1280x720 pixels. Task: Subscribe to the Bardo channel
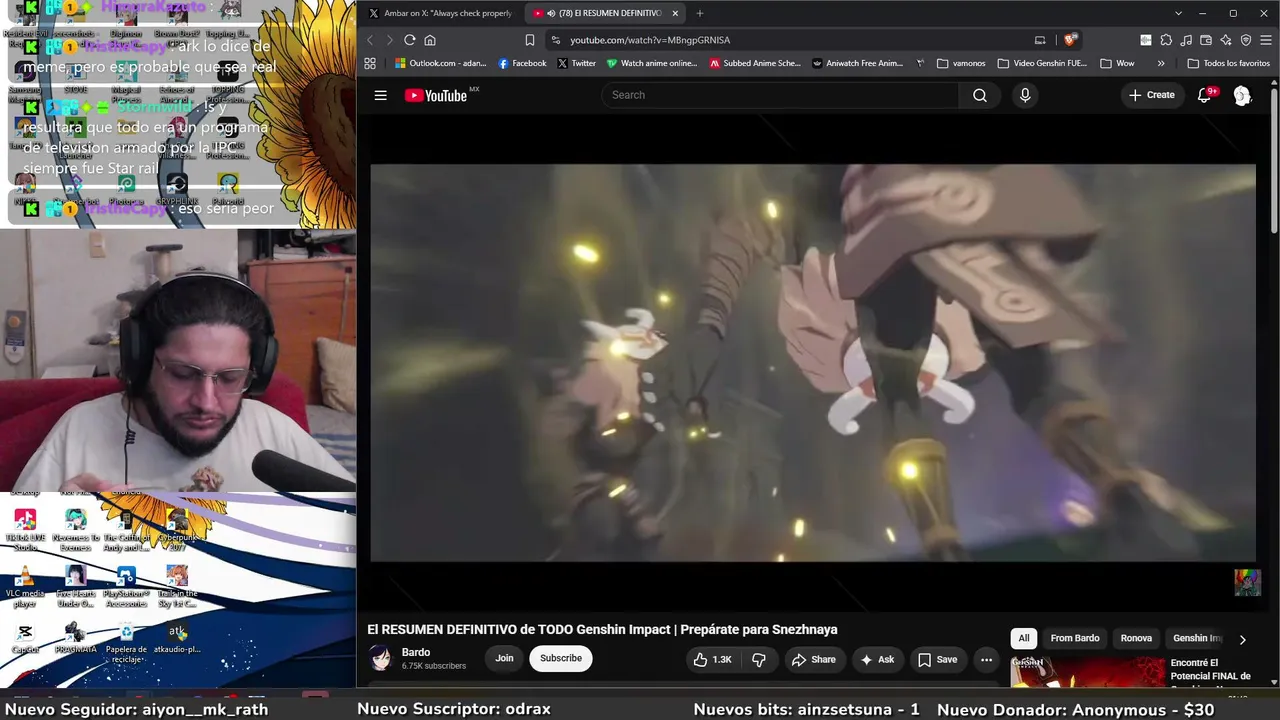coord(561,658)
